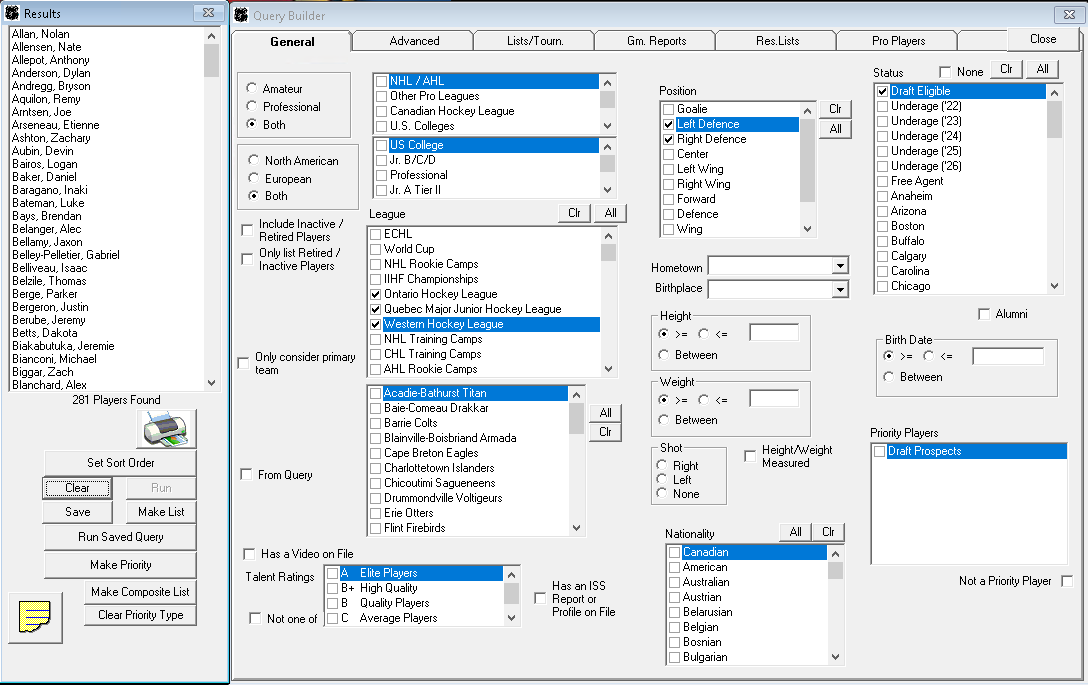Select player Bateman, Luke in Results
Viewport: 1088px width, 685px height.
coord(48,203)
